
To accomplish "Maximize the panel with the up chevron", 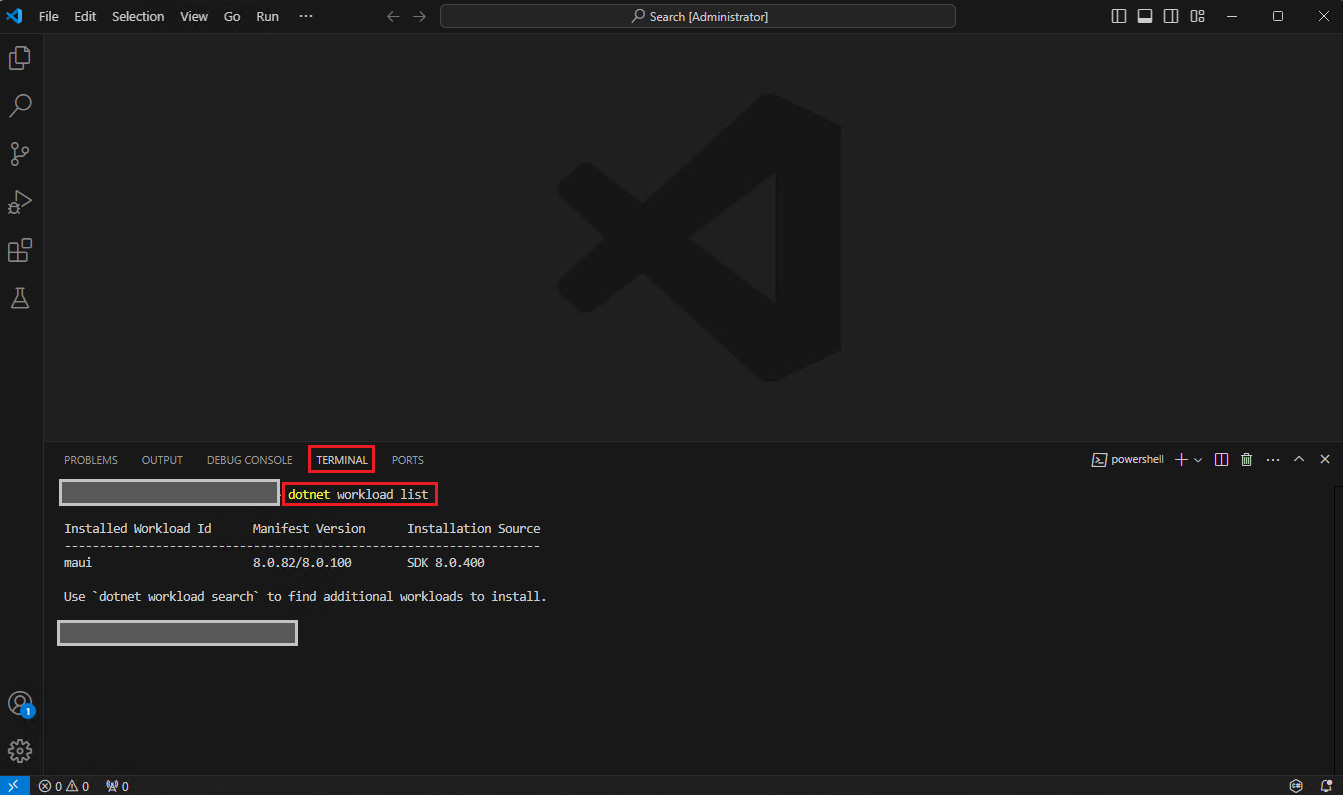I will pos(1299,460).
